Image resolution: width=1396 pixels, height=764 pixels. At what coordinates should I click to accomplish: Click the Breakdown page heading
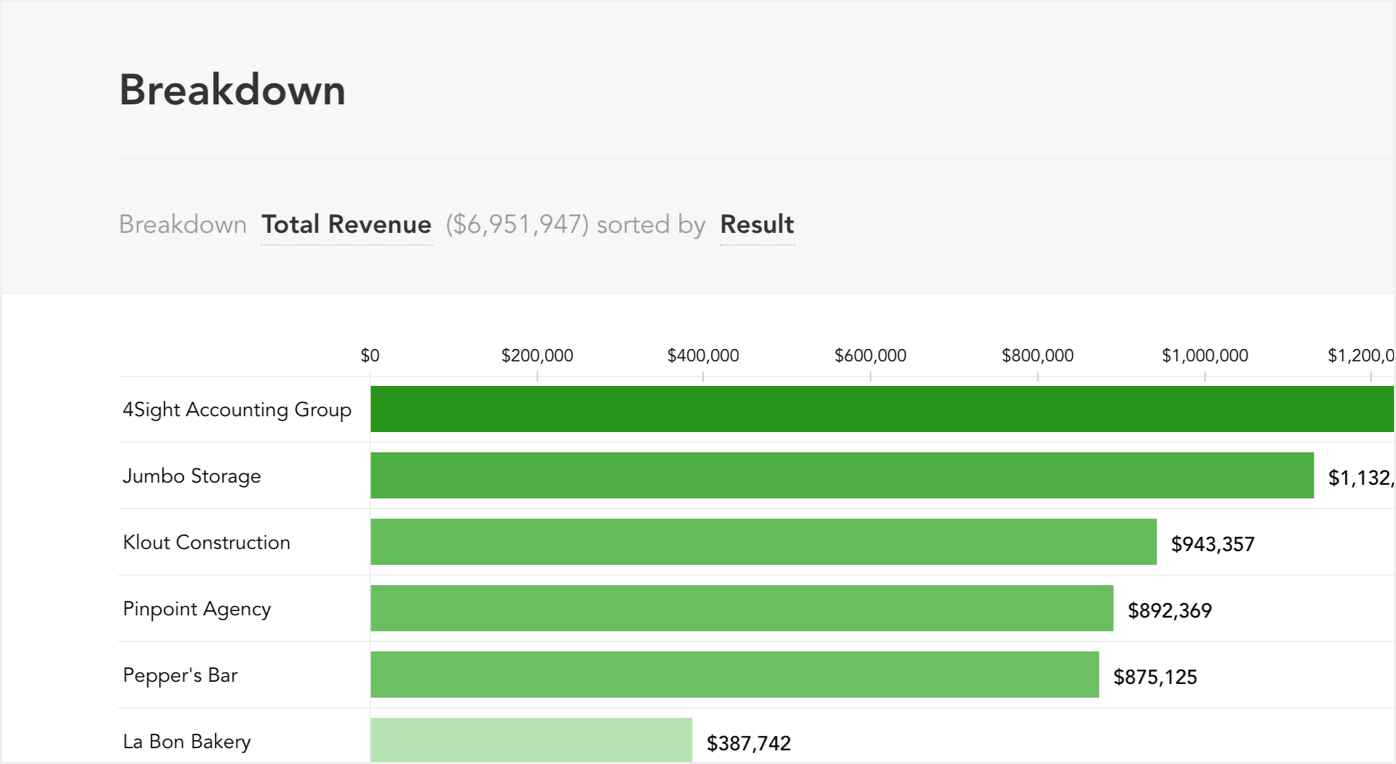(232, 90)
